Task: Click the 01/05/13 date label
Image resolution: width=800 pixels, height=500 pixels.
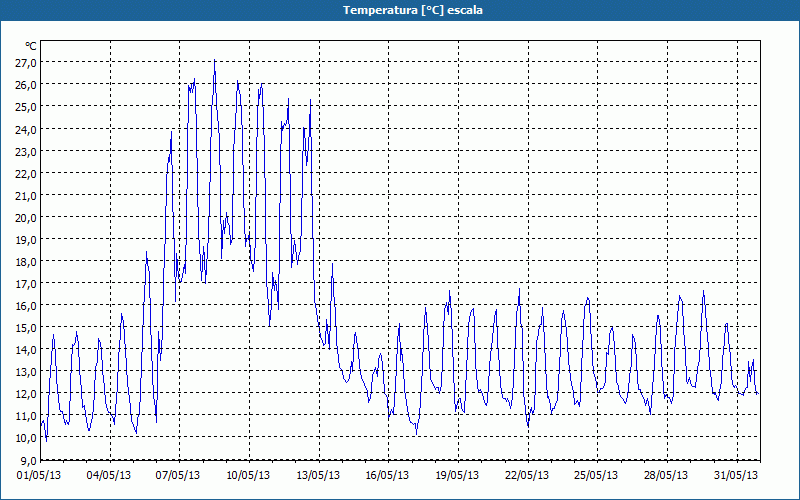Action: coord(39,475)
